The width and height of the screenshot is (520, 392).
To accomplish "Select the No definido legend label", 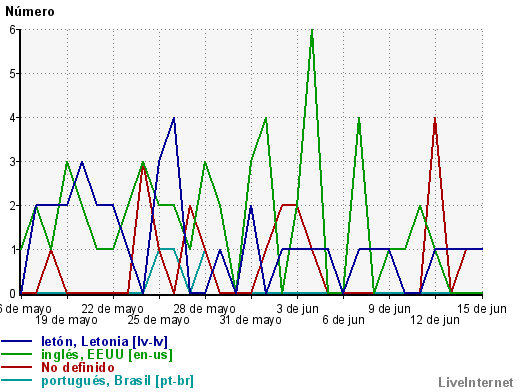I will click(x=78, y=367).
